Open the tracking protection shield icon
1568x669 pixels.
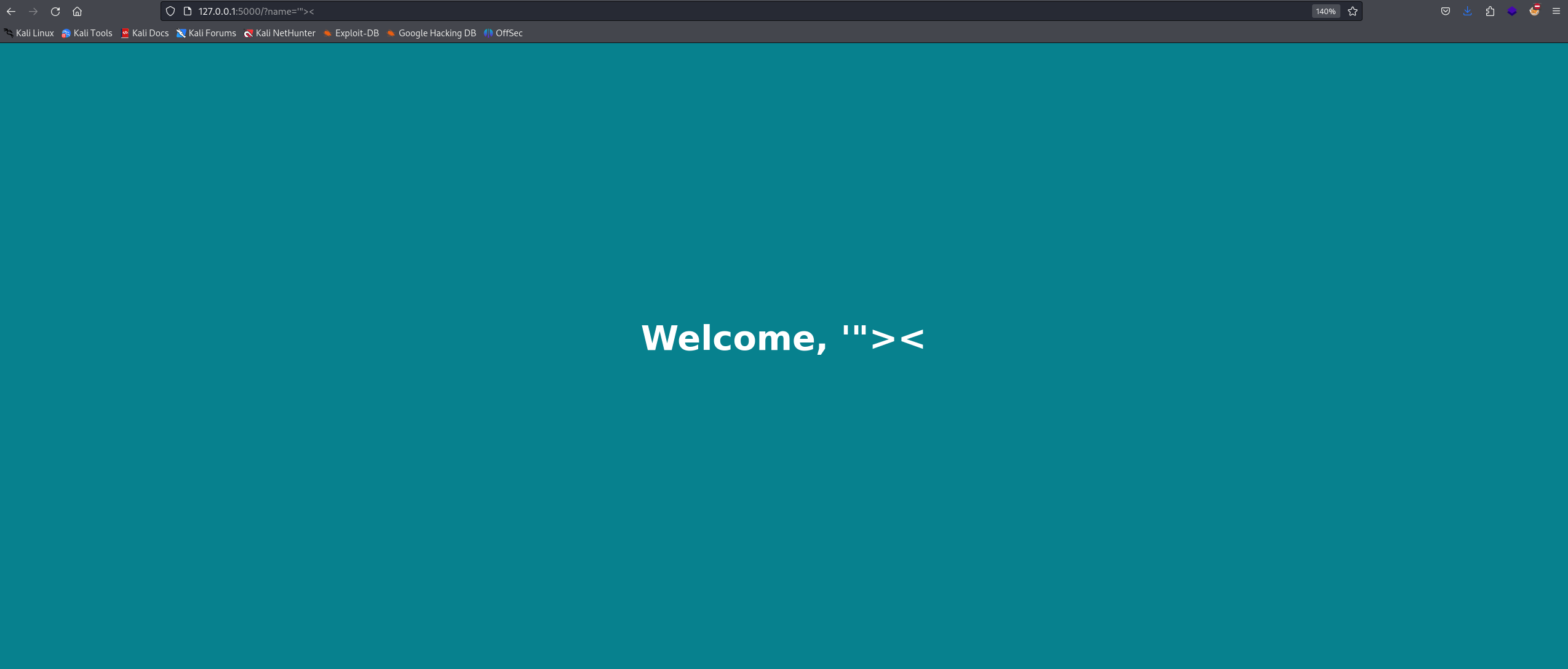point(170,11)
